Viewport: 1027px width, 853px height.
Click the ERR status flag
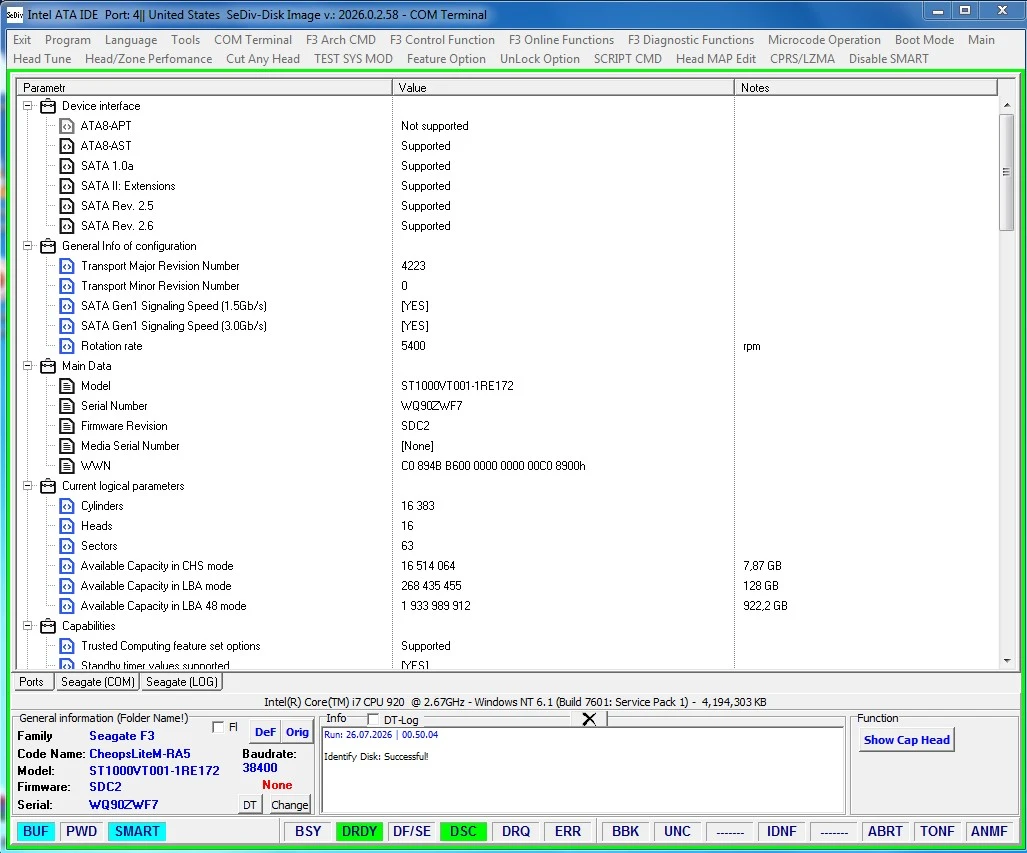(x=568, y=831)
